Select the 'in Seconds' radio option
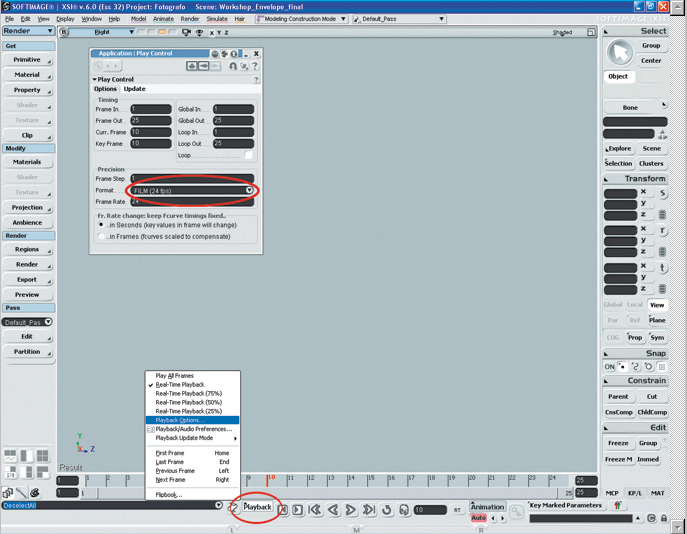687x534 pixels. point(102,225)
